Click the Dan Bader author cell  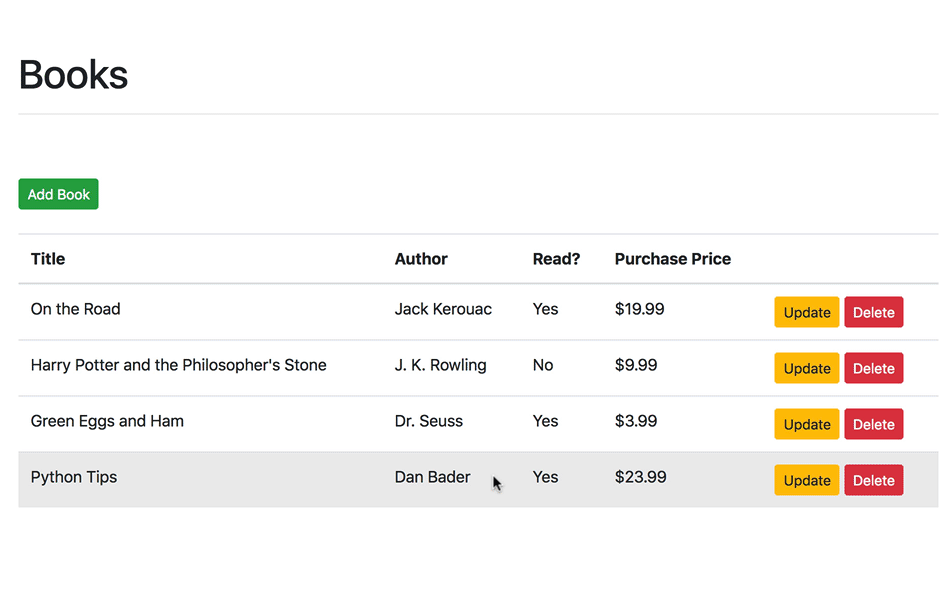(432, 477)
